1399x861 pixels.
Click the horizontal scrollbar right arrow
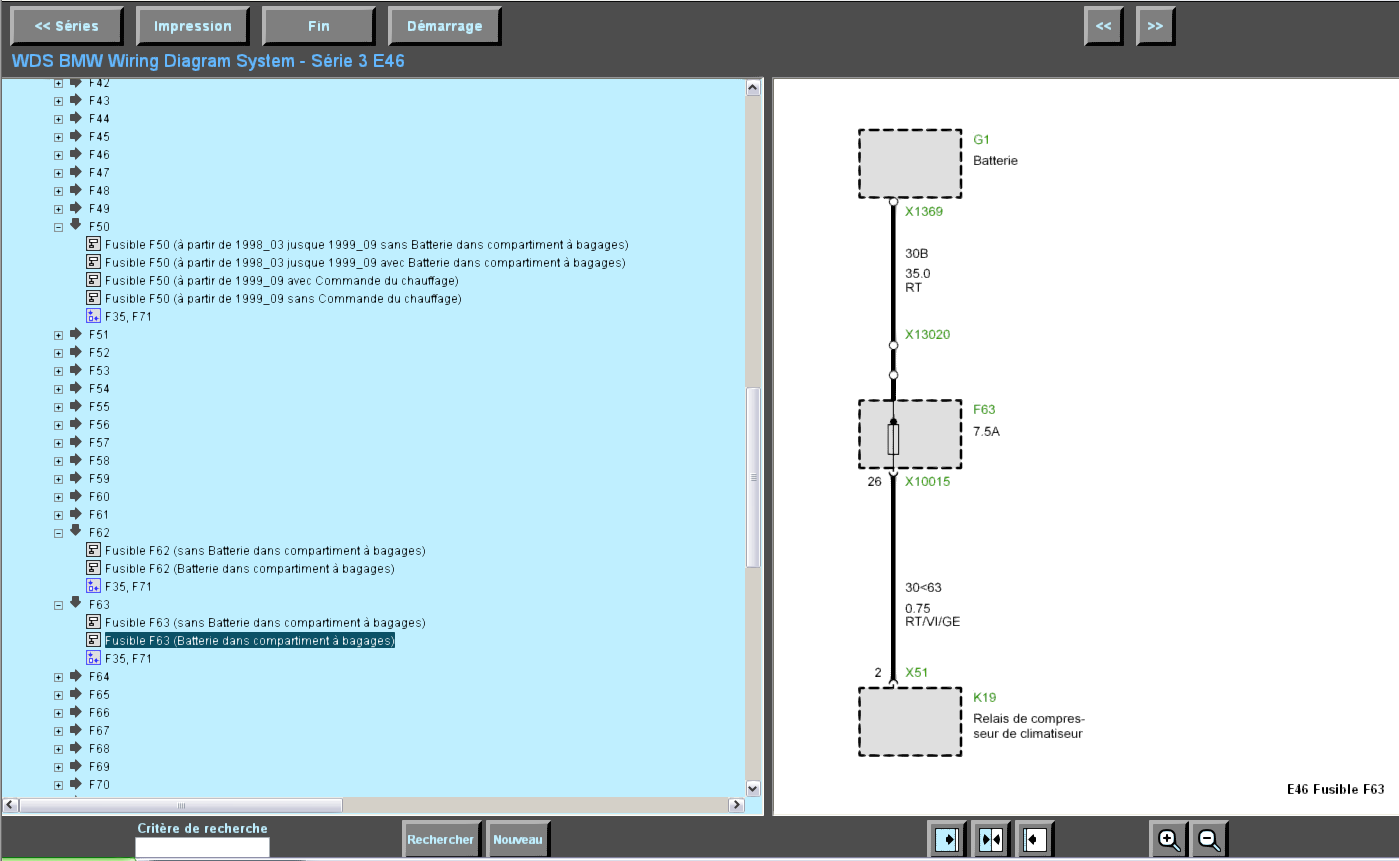[x=736, y=805]
